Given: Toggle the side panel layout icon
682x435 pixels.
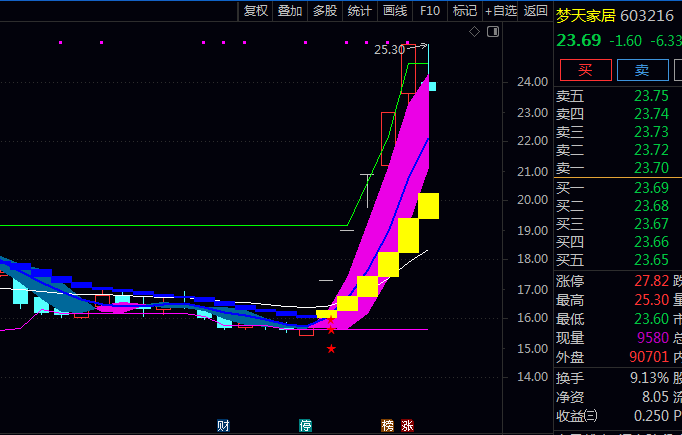Looking at the screenshot, I should [491, 33].
